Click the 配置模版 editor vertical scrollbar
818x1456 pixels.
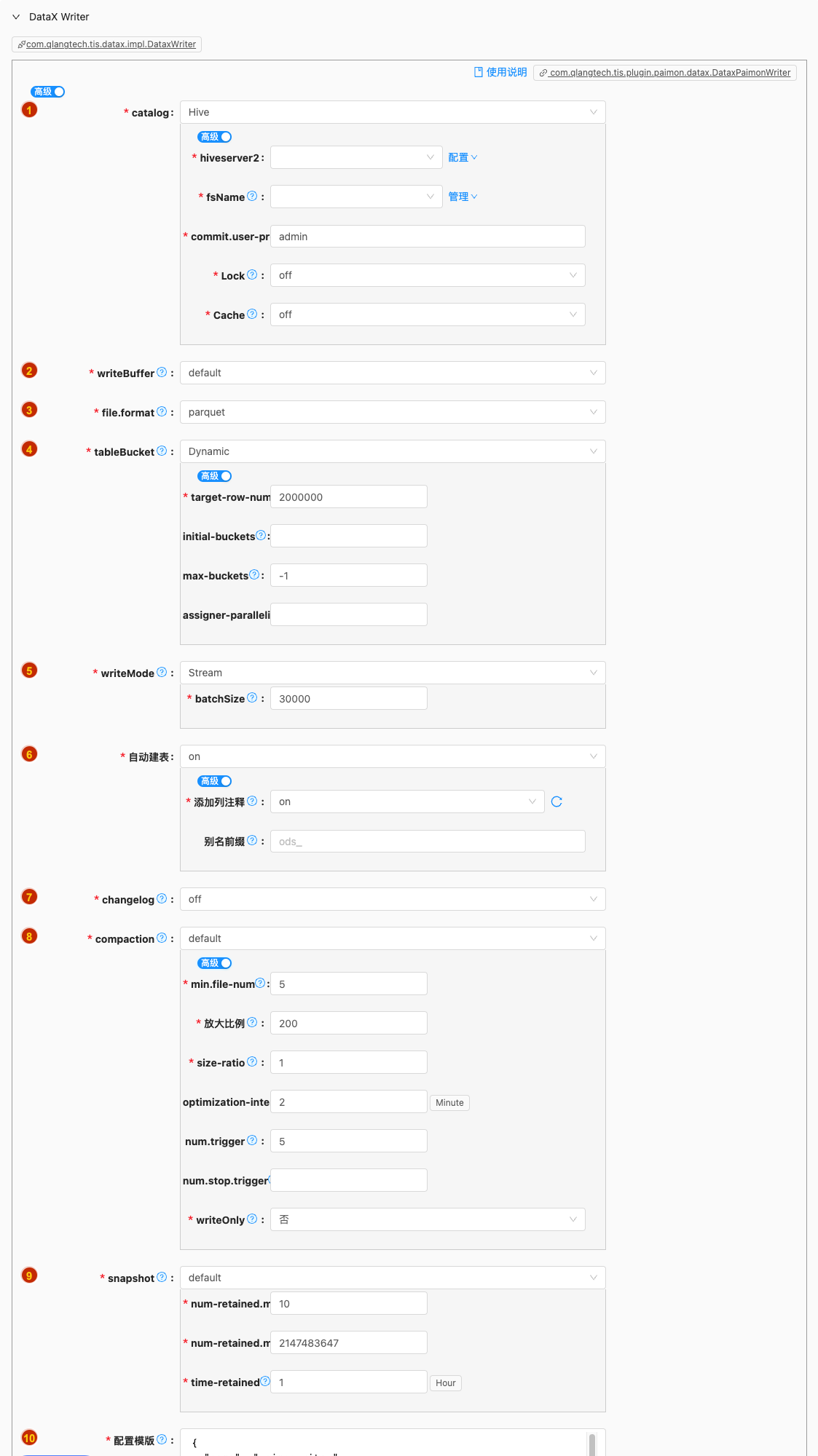[x=592, y=1444]
